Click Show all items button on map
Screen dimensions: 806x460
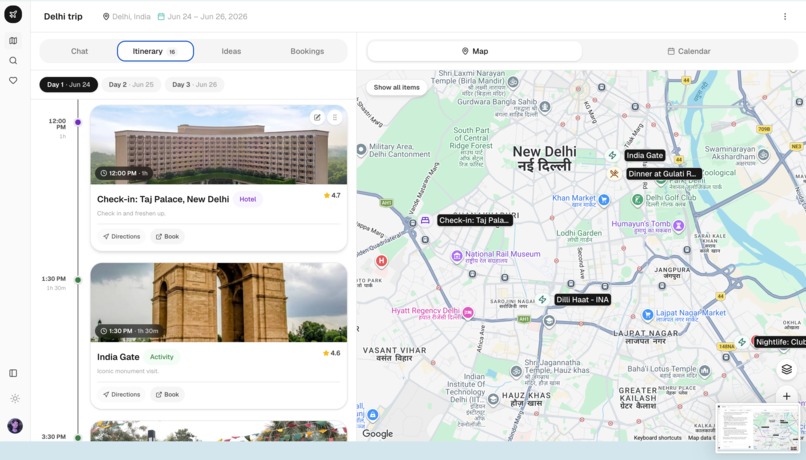396,87
